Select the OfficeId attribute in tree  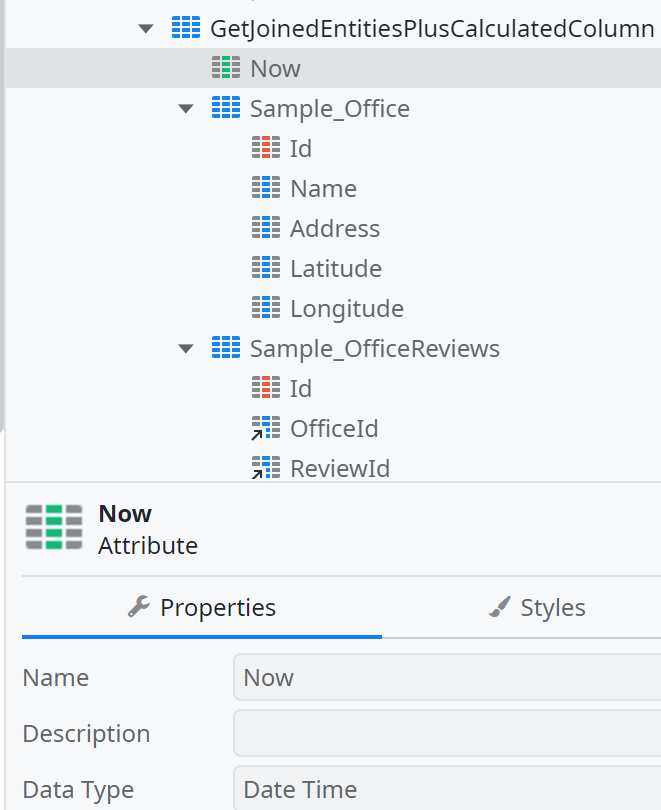(333, 428)
